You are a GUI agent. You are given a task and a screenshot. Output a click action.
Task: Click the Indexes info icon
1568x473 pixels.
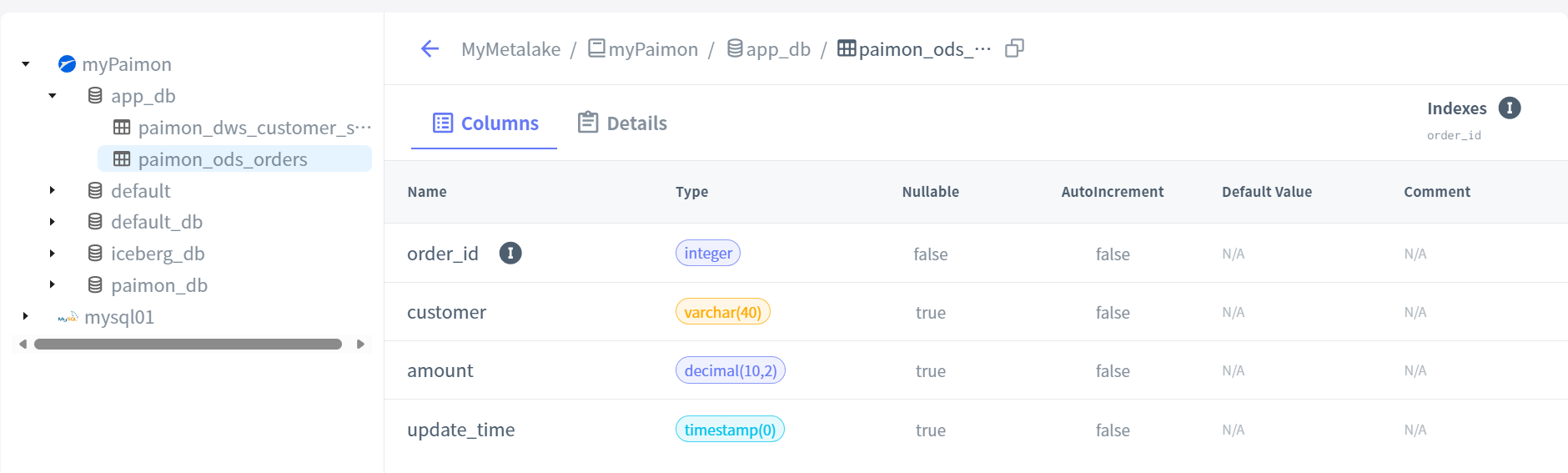pos(1510,108)
